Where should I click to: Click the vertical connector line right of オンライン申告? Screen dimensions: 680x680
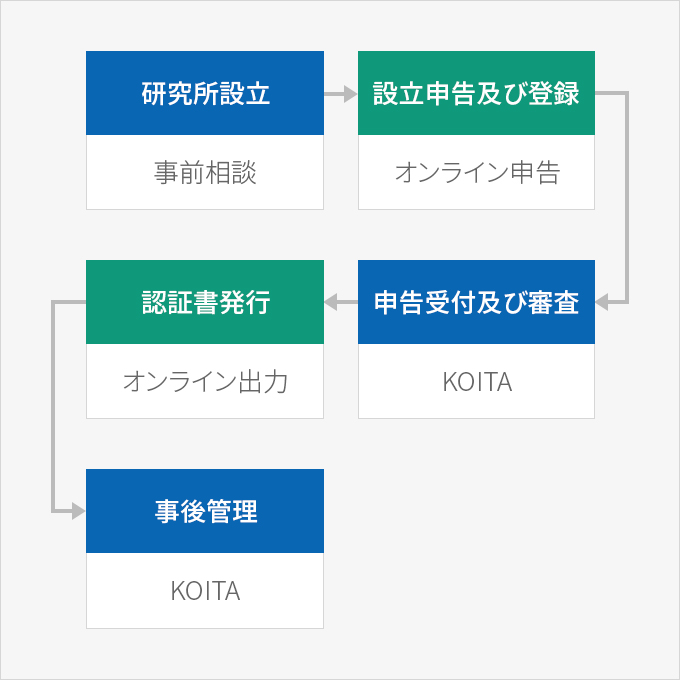627,197
